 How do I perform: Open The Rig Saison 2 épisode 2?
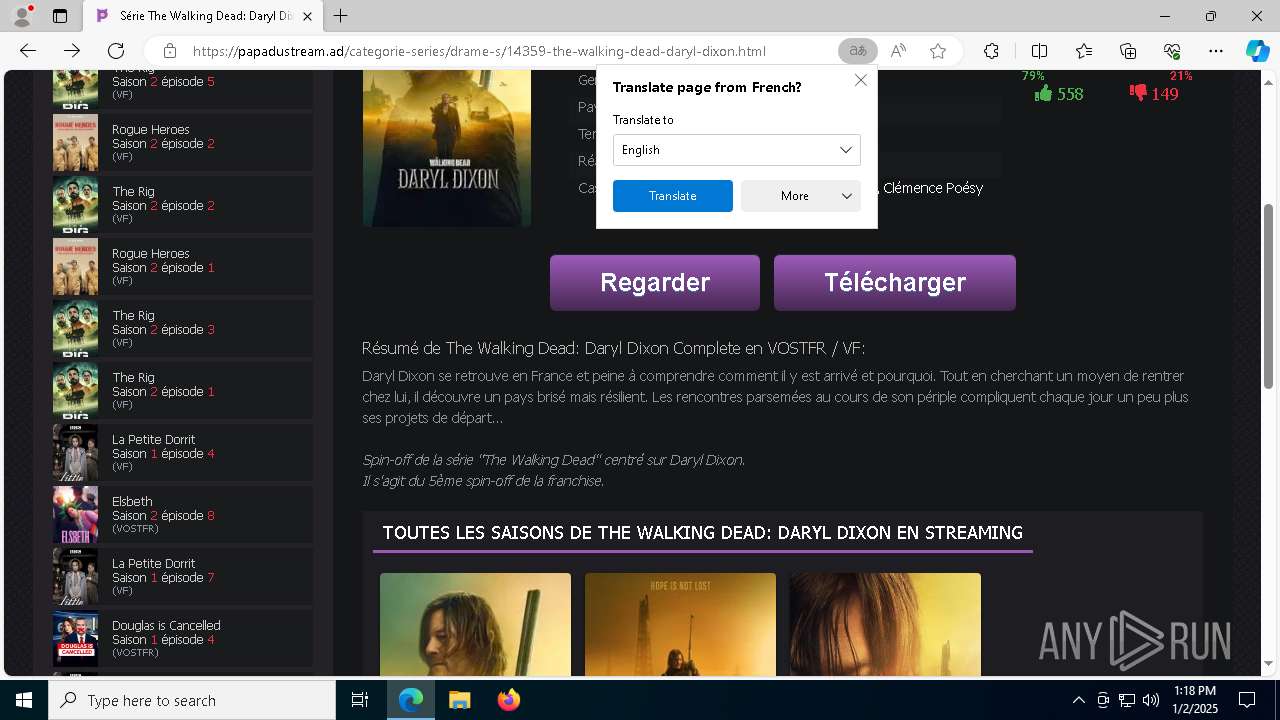click(x=182, y=205)
